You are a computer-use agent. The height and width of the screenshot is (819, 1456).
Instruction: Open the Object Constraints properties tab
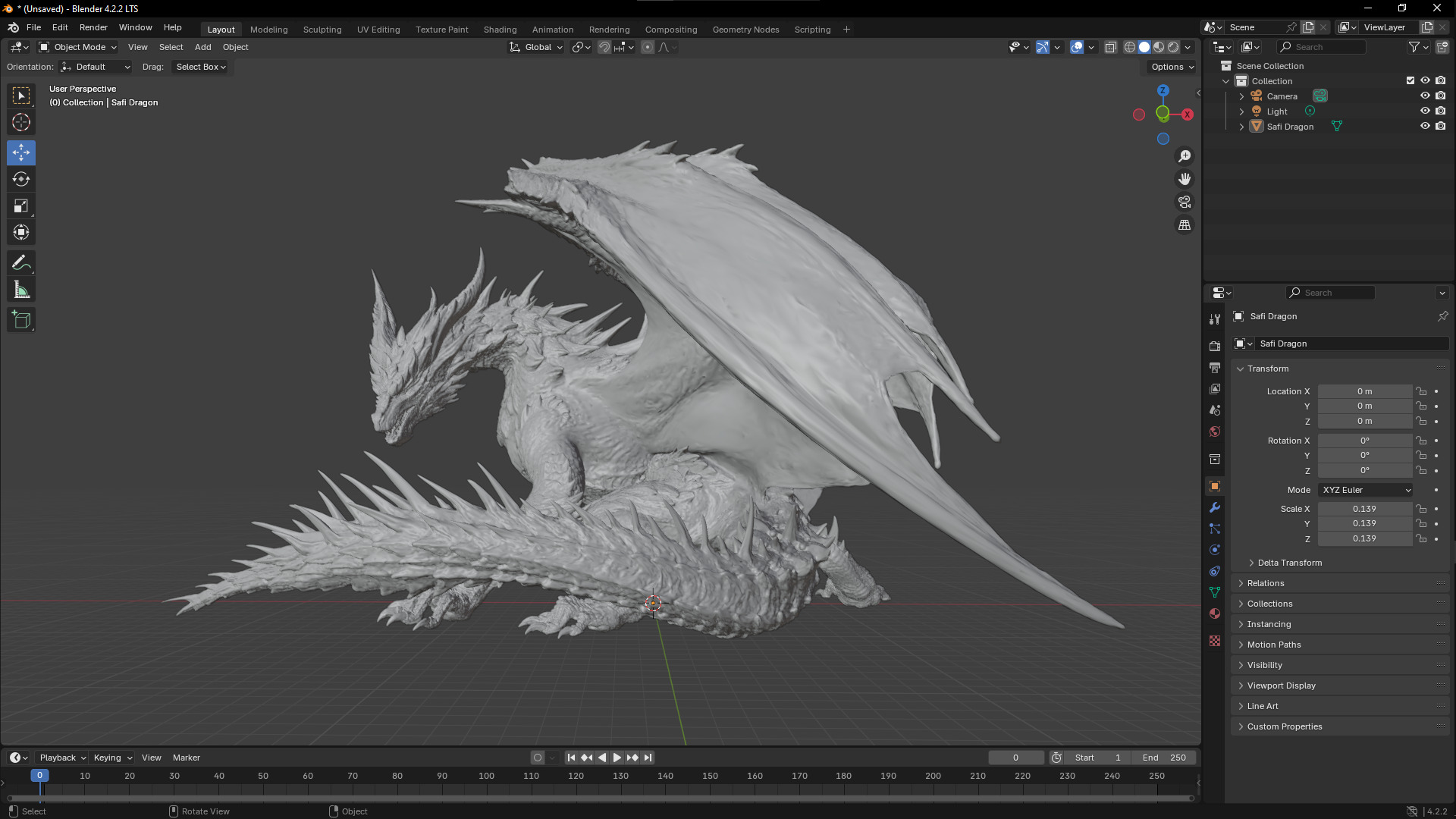(1215, 571)
